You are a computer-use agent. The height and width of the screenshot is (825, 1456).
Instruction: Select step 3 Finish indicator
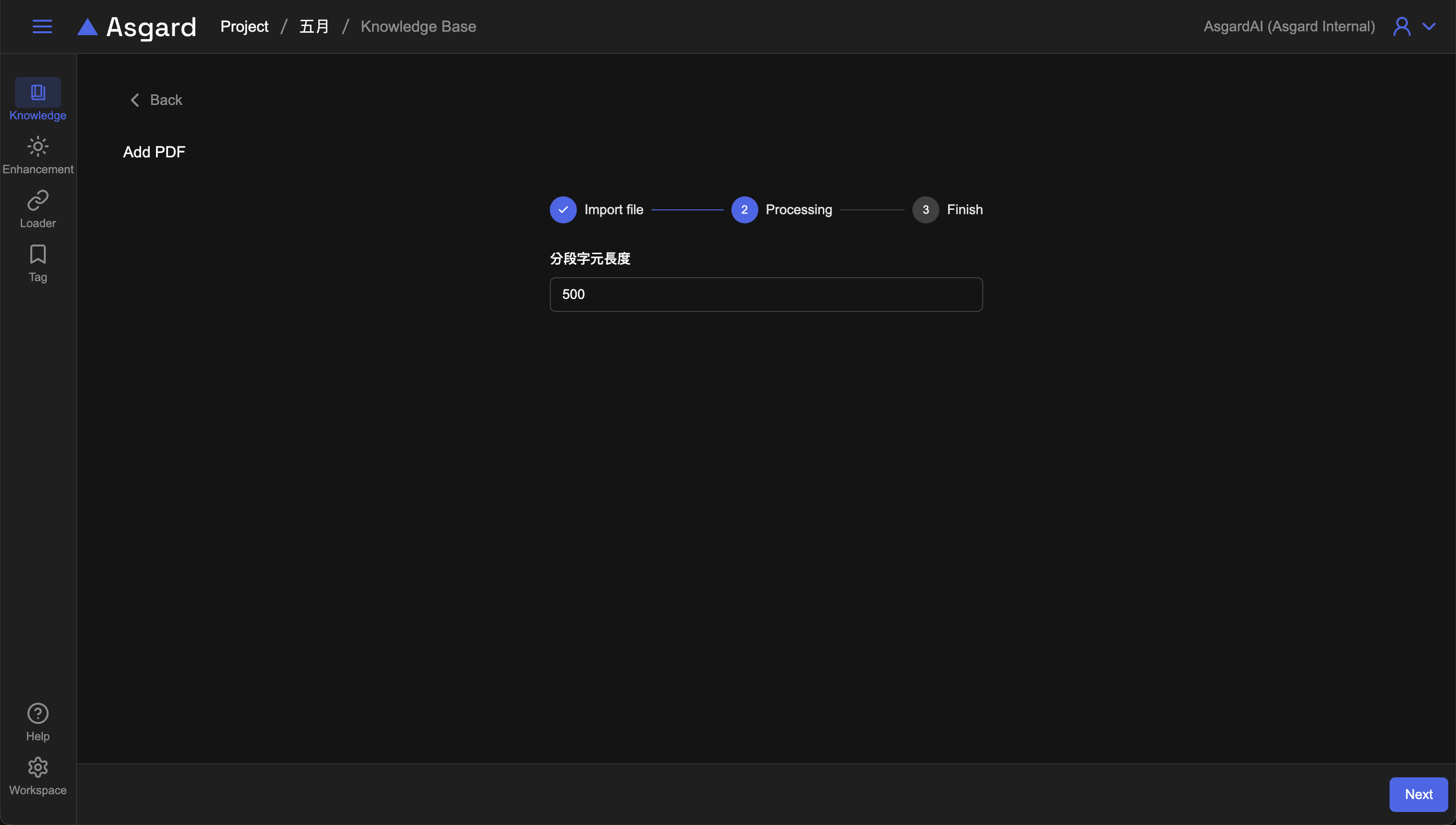[925, 210]
